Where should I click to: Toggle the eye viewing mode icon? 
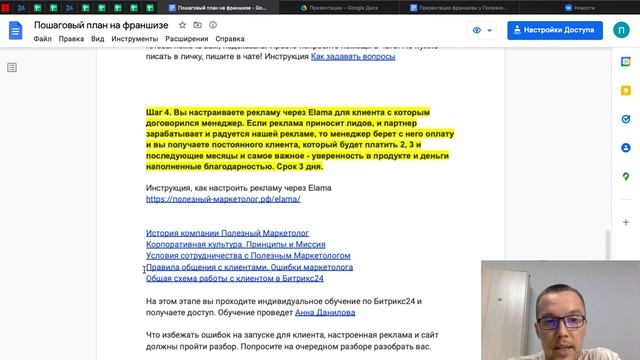coord(476,30)
